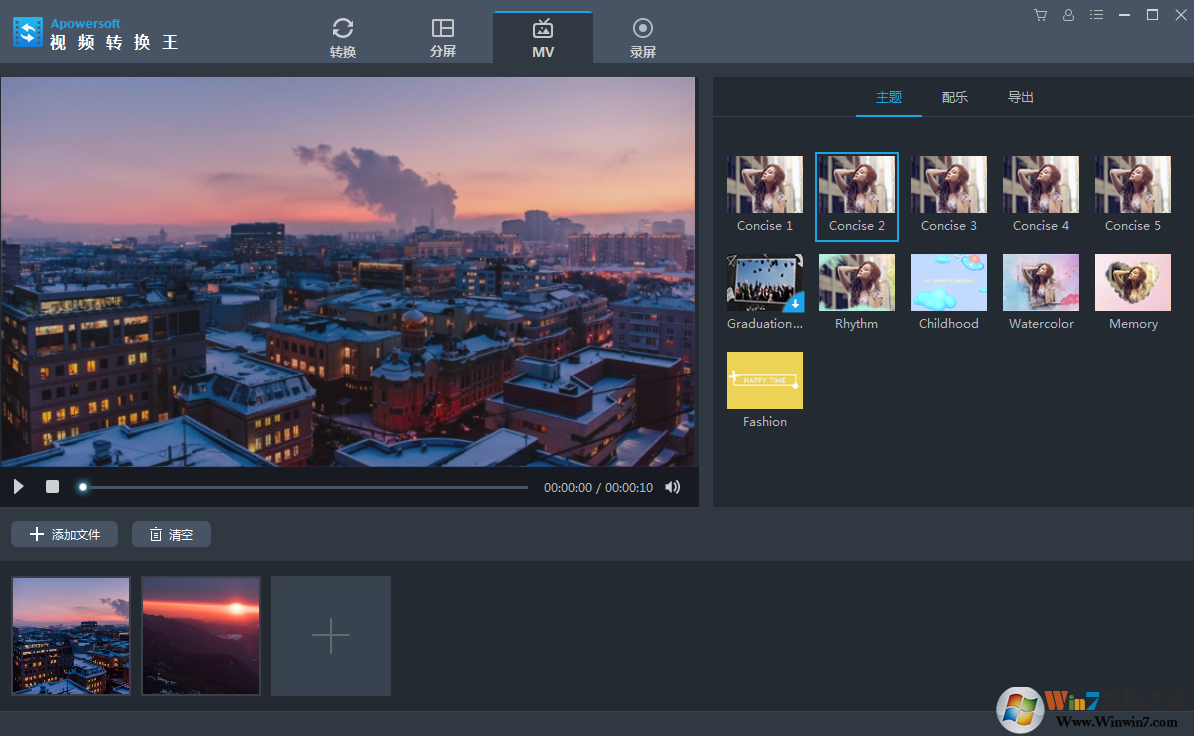Screen dimensions: 1194x736
Task: Open the 分屏 split-screen tab
Action: (443, 38)
